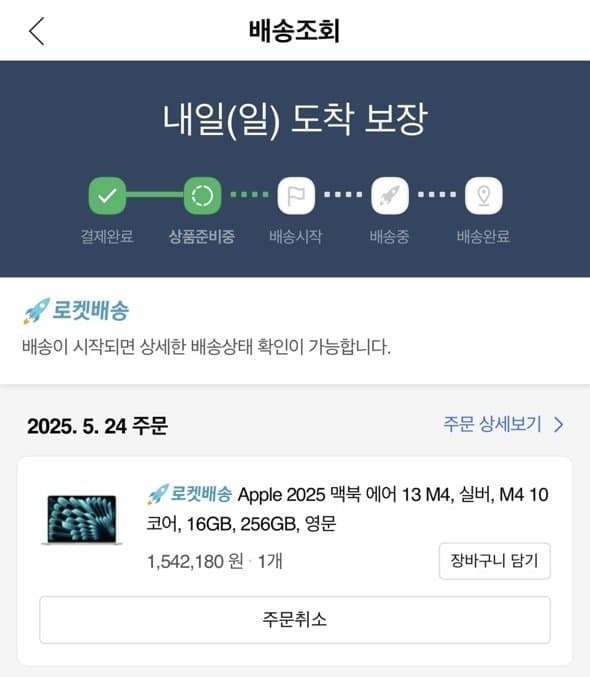The image size is (590, 677).
Task: Go back using the left arrow icon
Action: 37,31
